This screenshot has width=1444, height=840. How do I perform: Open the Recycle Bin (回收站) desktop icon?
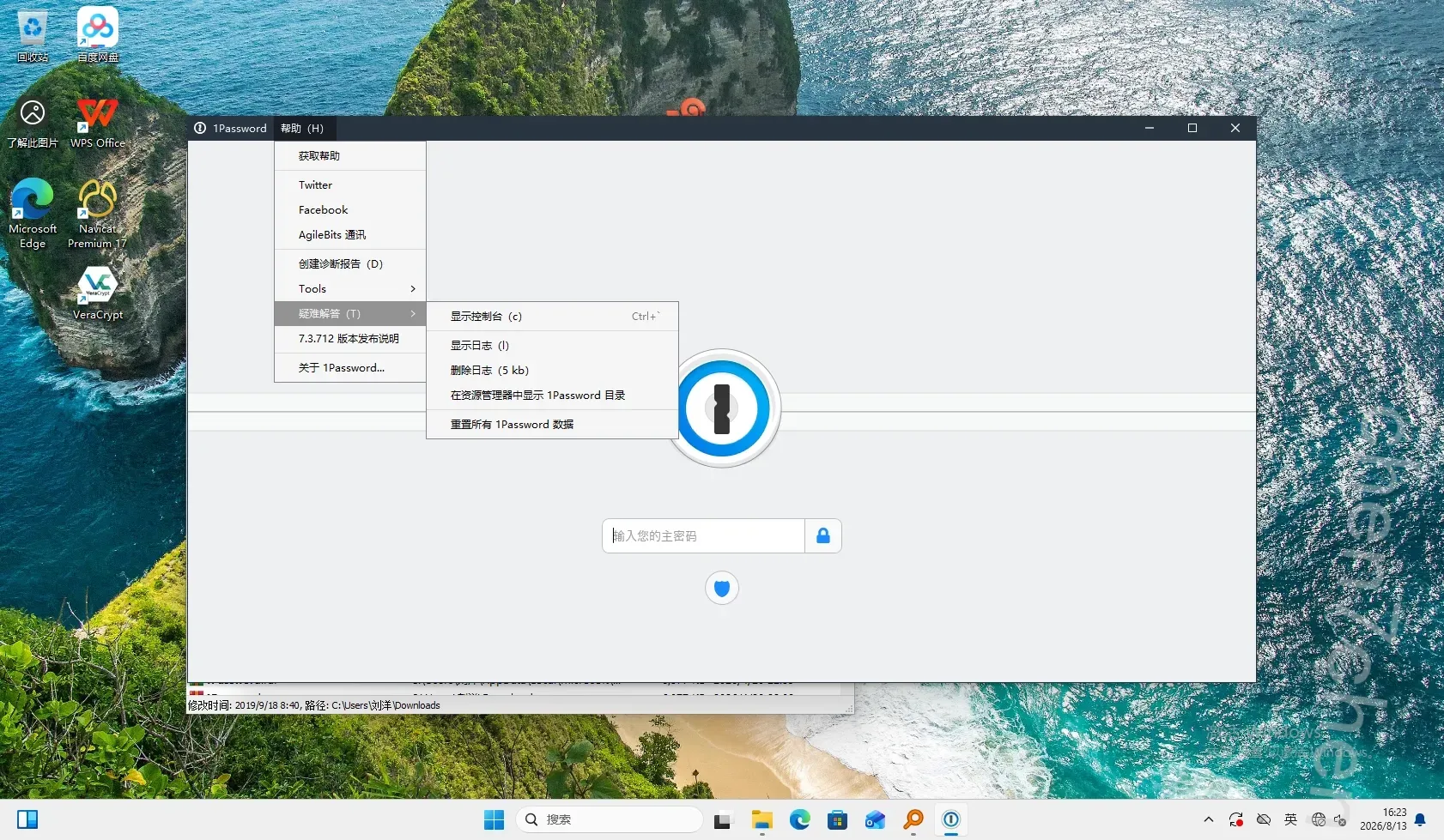[x=33, y=36]
